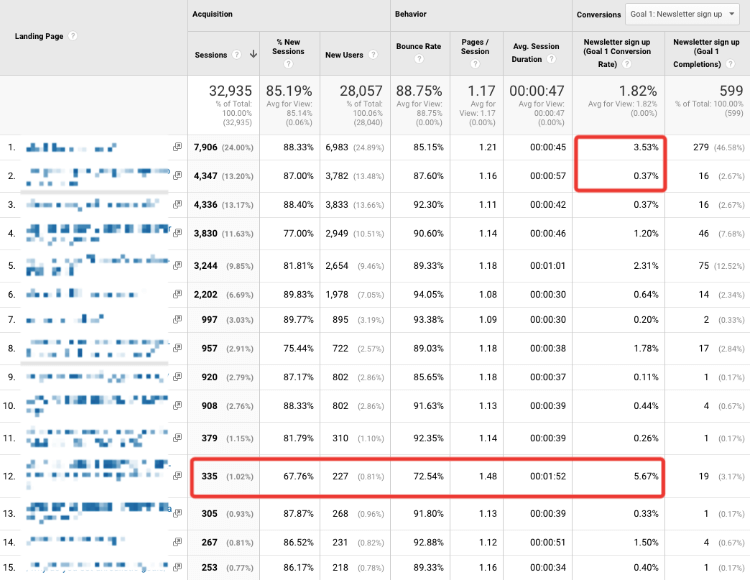
Task: Click the help icon under Bounce Rate
Action: [x=419, y=59]
